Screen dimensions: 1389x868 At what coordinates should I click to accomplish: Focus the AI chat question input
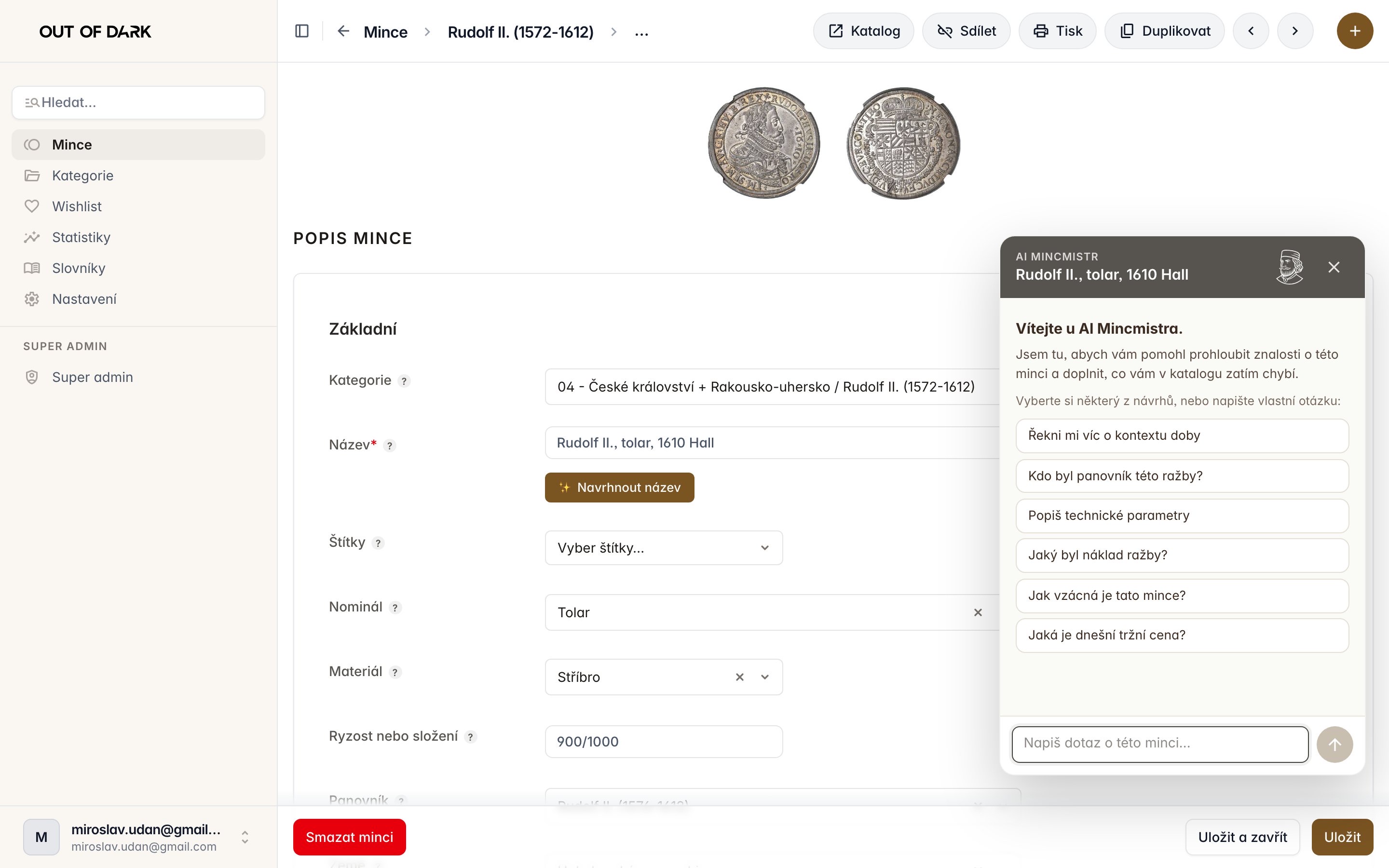coord(1160,745)
